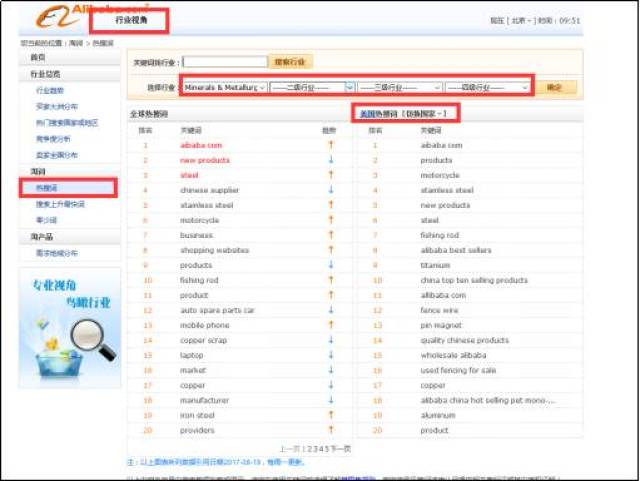Click 'iron steel' keyword in global list
Screen dimensions: 640x481
point(197,415)
